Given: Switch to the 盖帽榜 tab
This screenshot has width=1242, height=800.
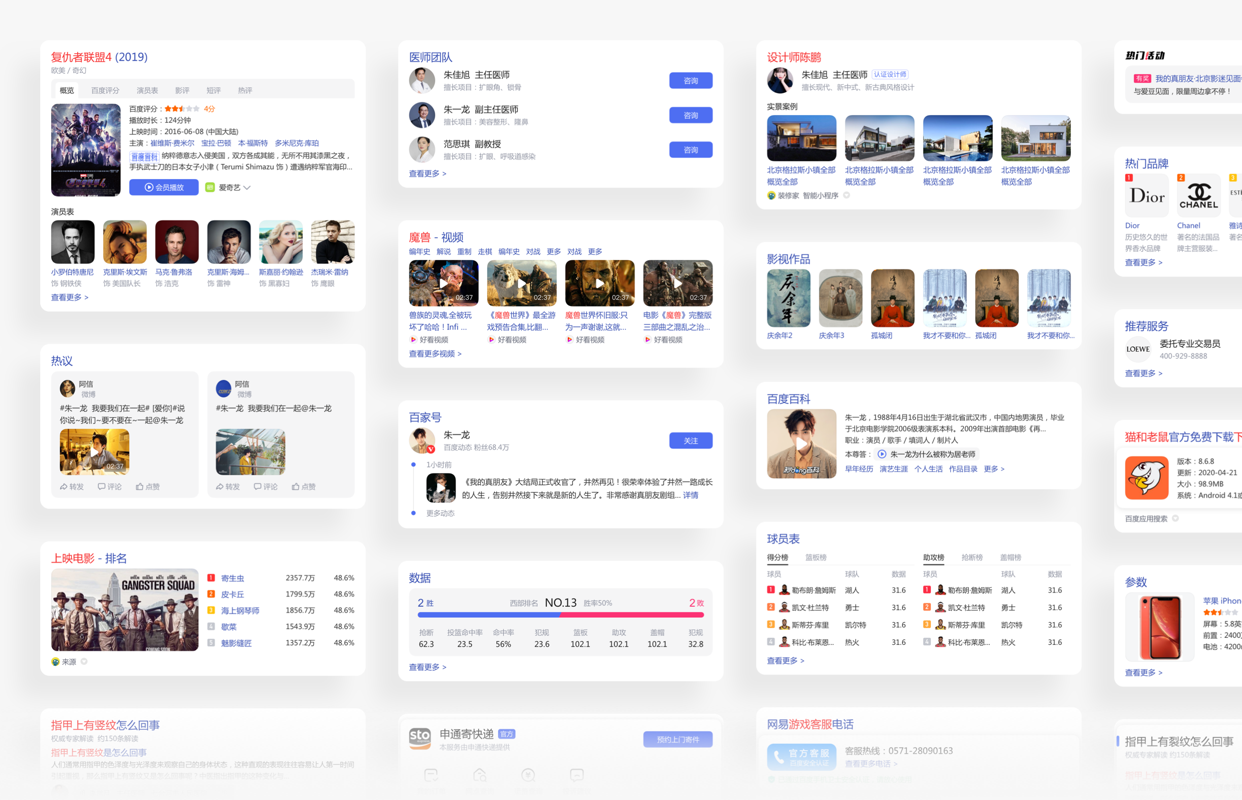Looking at the screenshot, I should 1011,558.
